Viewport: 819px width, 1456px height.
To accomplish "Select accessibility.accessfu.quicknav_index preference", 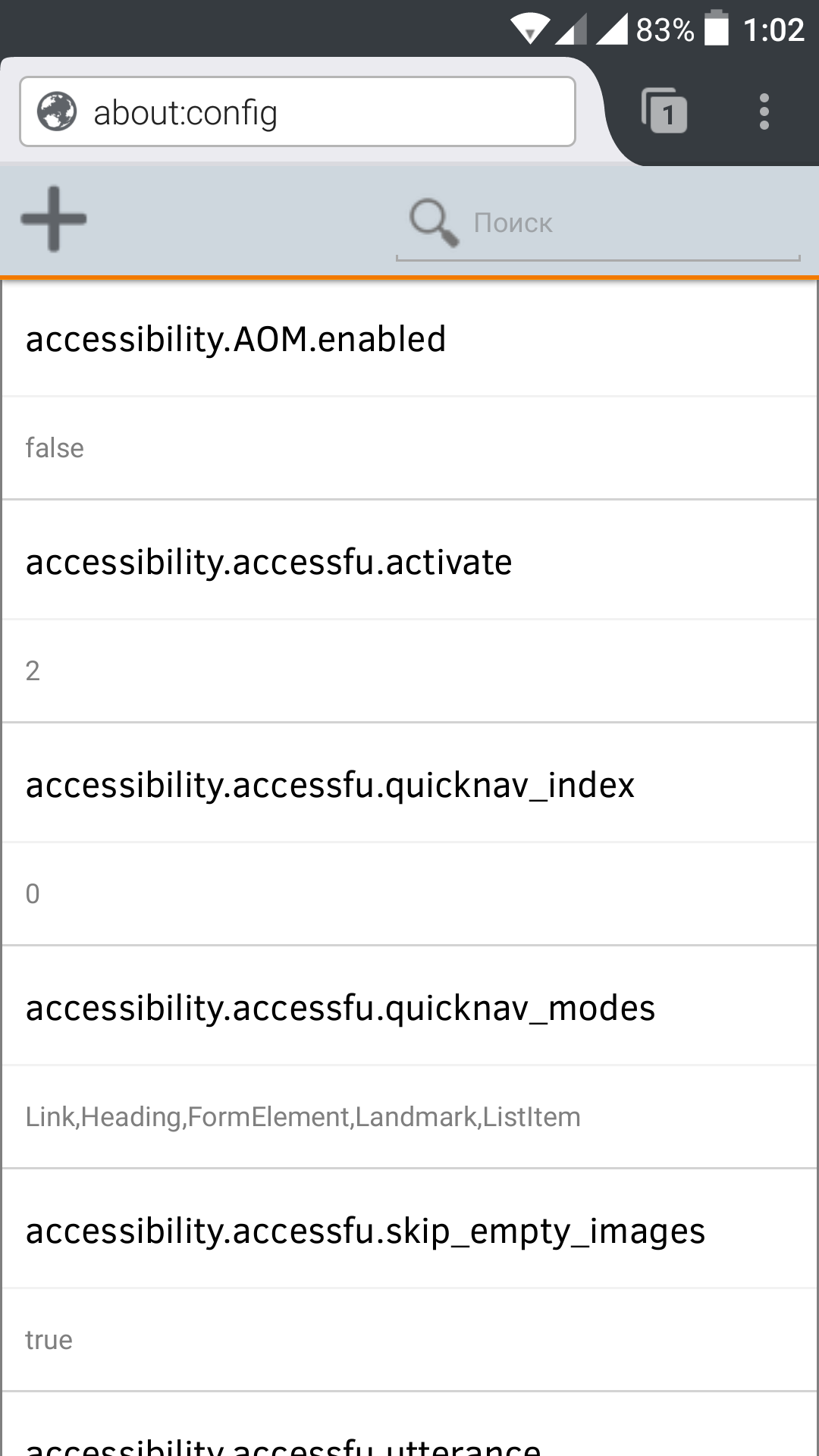I will [x=330, y=785].
